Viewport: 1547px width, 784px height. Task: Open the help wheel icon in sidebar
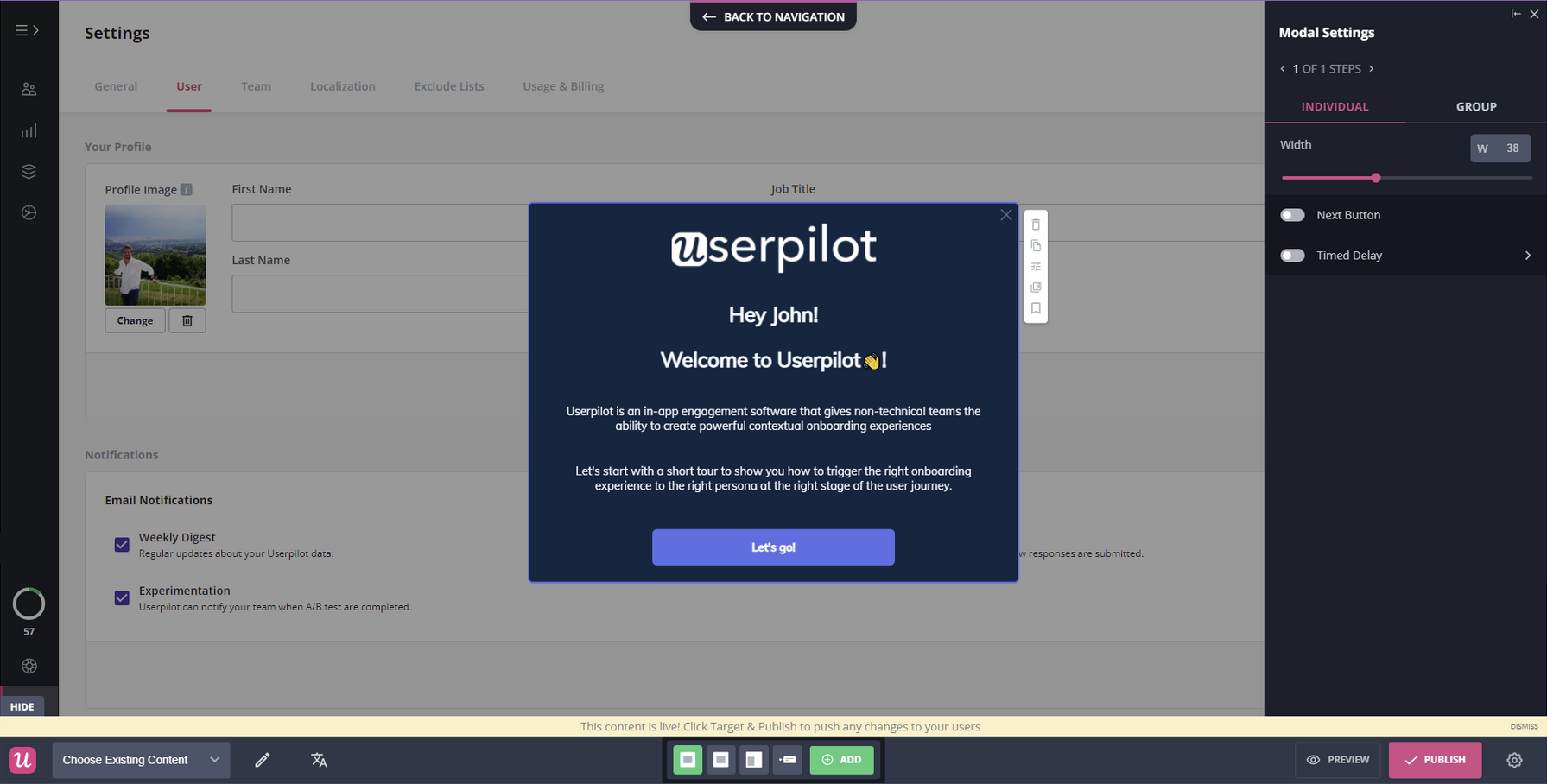[29, 666]
